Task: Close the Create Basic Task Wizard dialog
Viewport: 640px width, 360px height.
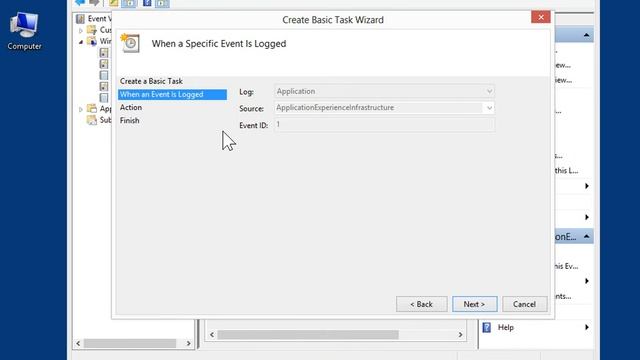Action: [541, 17]
